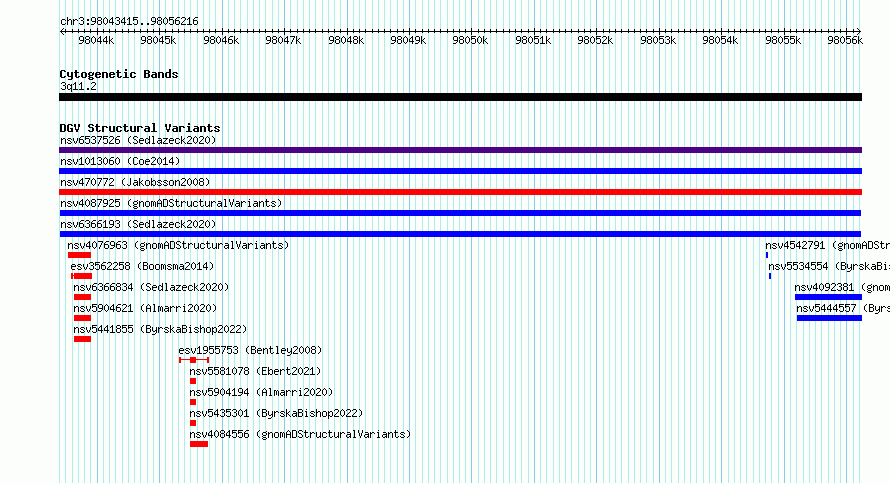Click the black 3q11.2 cytoband bar
Screen dimensions: 890x483
point(460,97)
